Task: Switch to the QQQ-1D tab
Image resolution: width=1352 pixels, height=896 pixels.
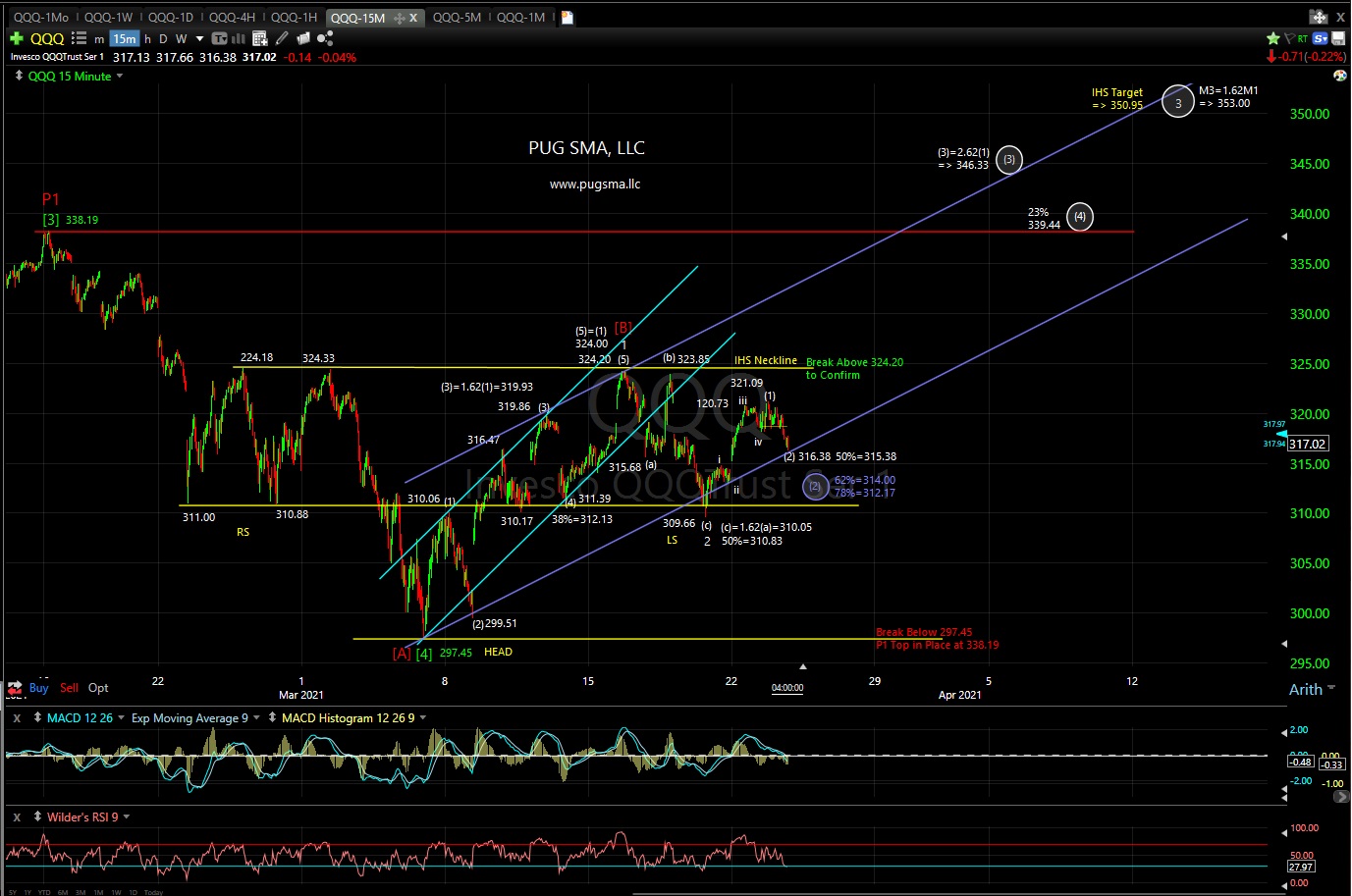Action: click(170, 17)
